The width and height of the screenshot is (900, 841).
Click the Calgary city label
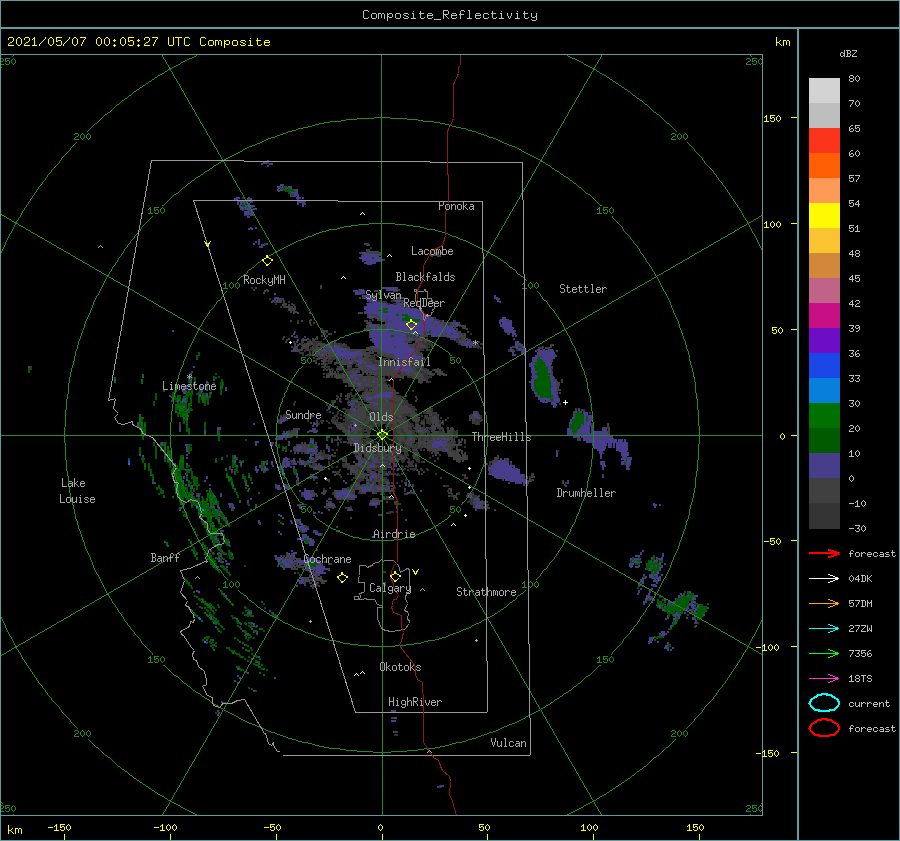[390, 588]
